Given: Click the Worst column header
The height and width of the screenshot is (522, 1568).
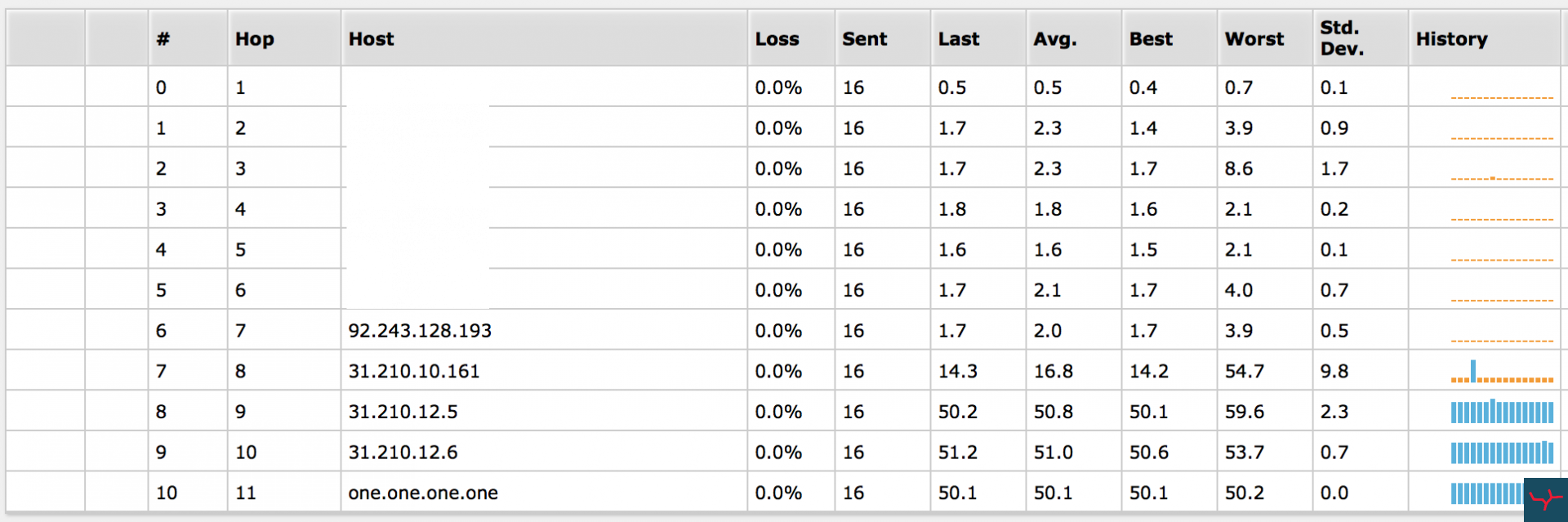Looking at the screenshot, I should point(1254,38).
